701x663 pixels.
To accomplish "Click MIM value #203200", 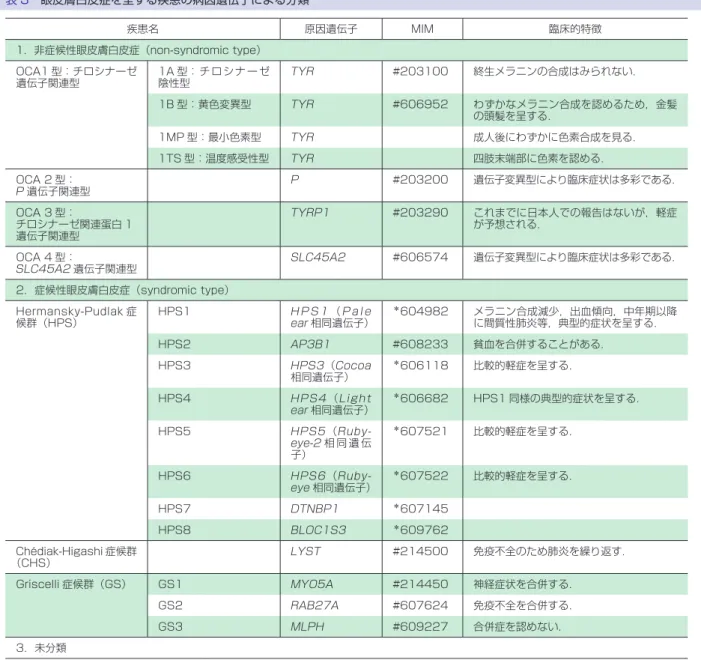I will coord(420,180).
